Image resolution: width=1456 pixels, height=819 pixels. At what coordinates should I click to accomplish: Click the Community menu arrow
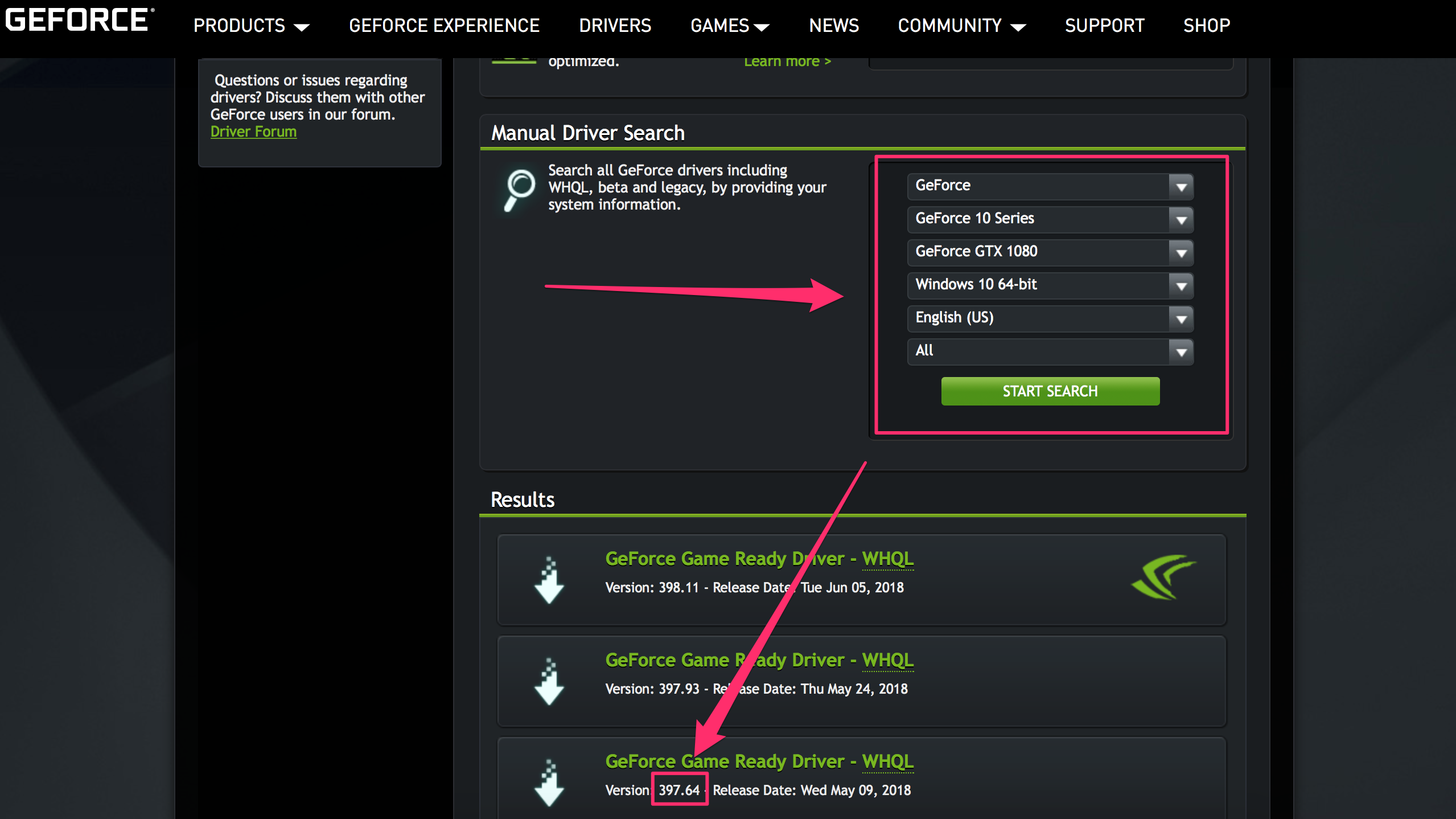1018,27
